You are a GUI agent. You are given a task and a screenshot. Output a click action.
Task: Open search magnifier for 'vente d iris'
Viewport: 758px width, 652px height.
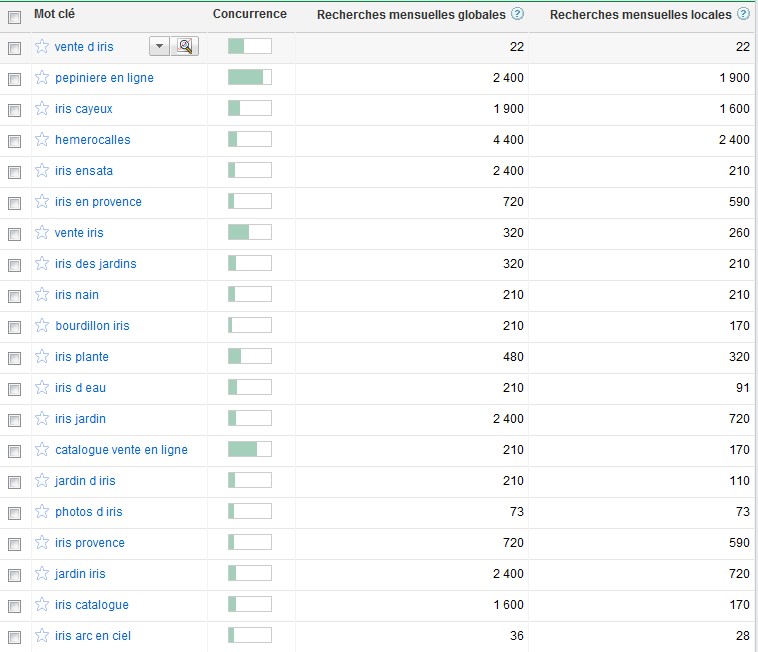point(185,46)
